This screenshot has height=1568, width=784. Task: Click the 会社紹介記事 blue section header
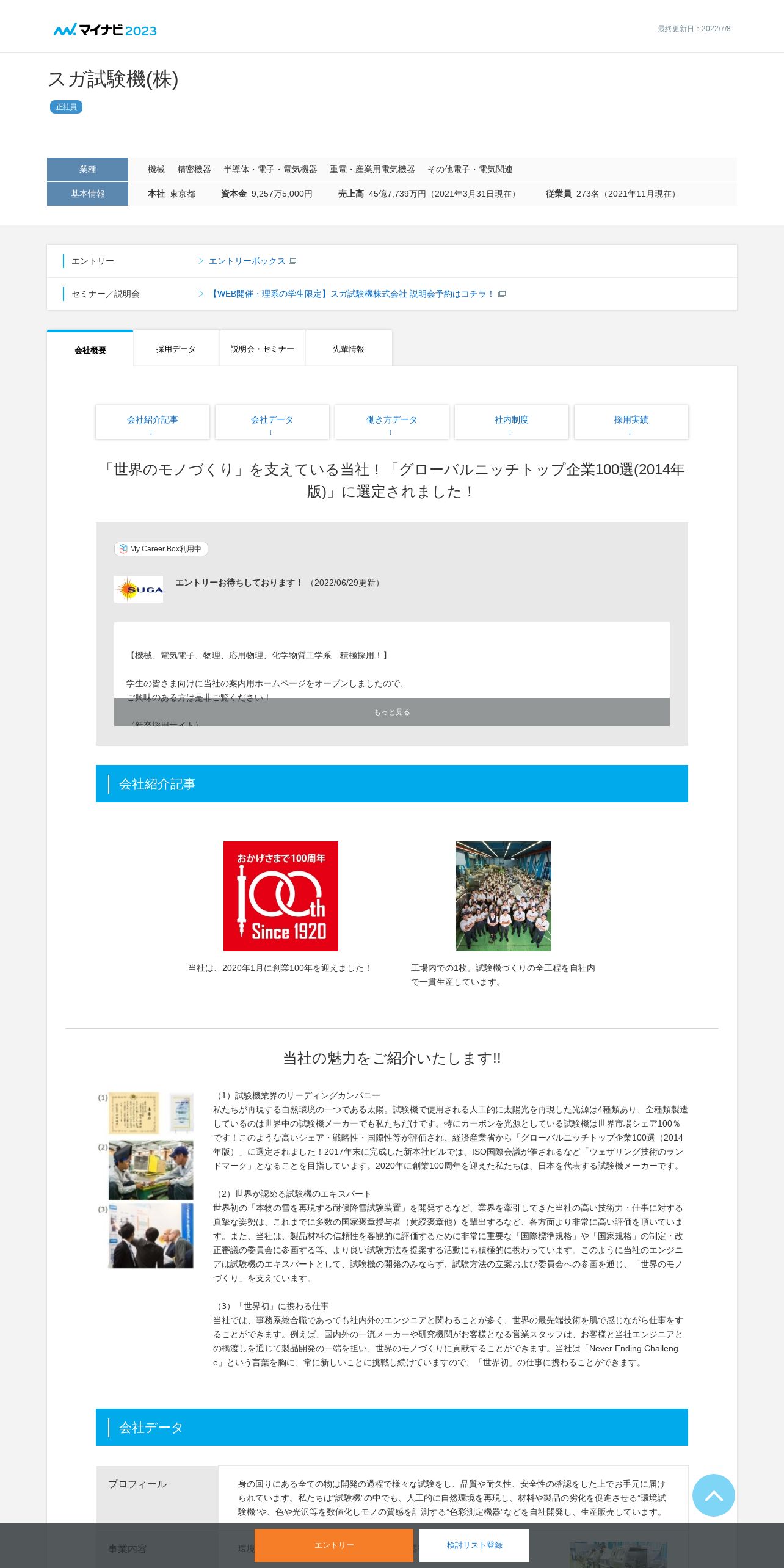pyautogui.click(x=392, y=784)
